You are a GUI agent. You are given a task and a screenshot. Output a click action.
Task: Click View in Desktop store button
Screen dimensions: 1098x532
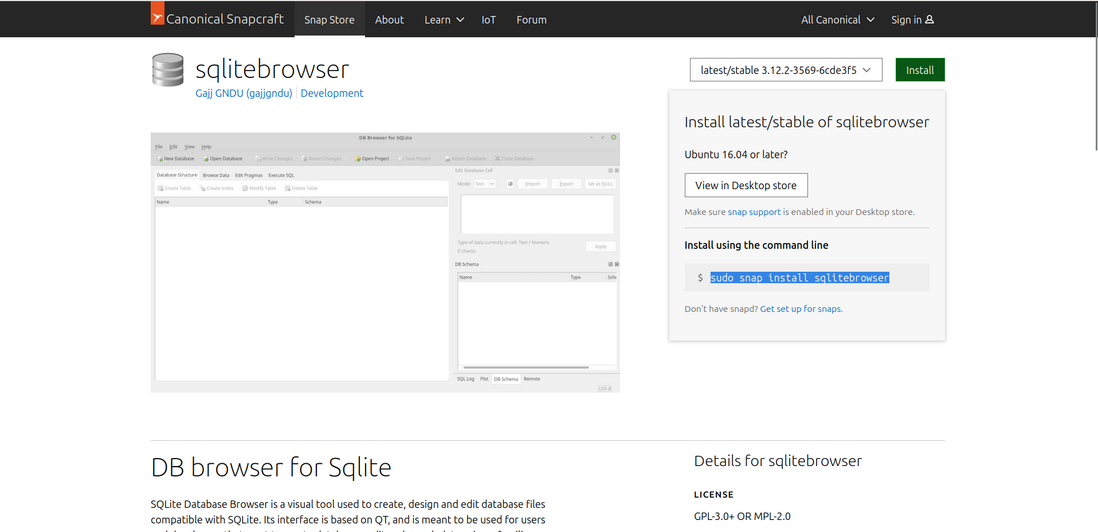coord(746,185)
